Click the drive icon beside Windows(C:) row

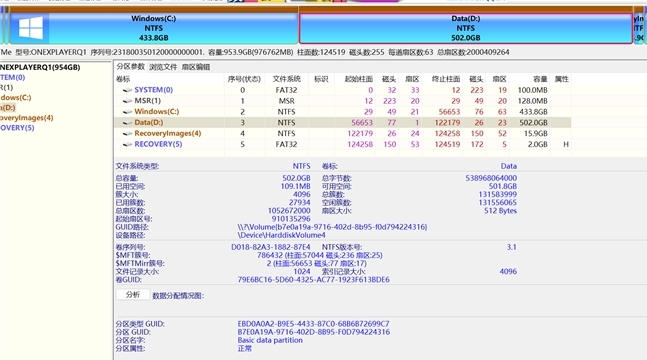[127, 111]
